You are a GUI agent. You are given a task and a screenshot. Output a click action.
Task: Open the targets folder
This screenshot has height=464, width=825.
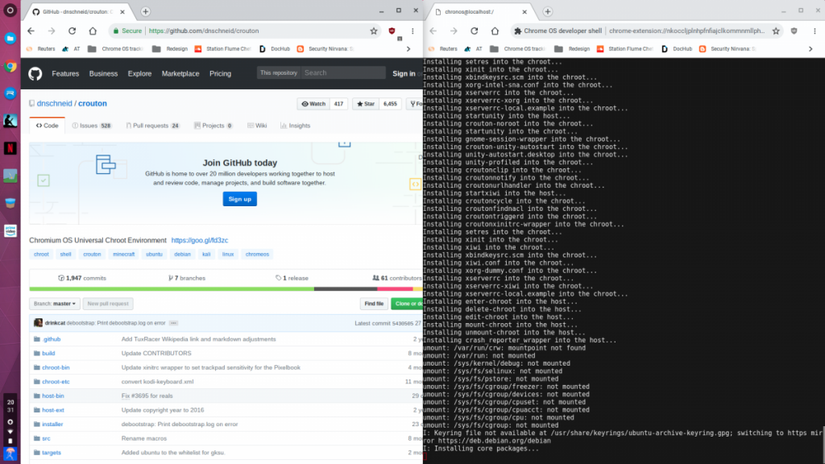[x=51, y=453]
